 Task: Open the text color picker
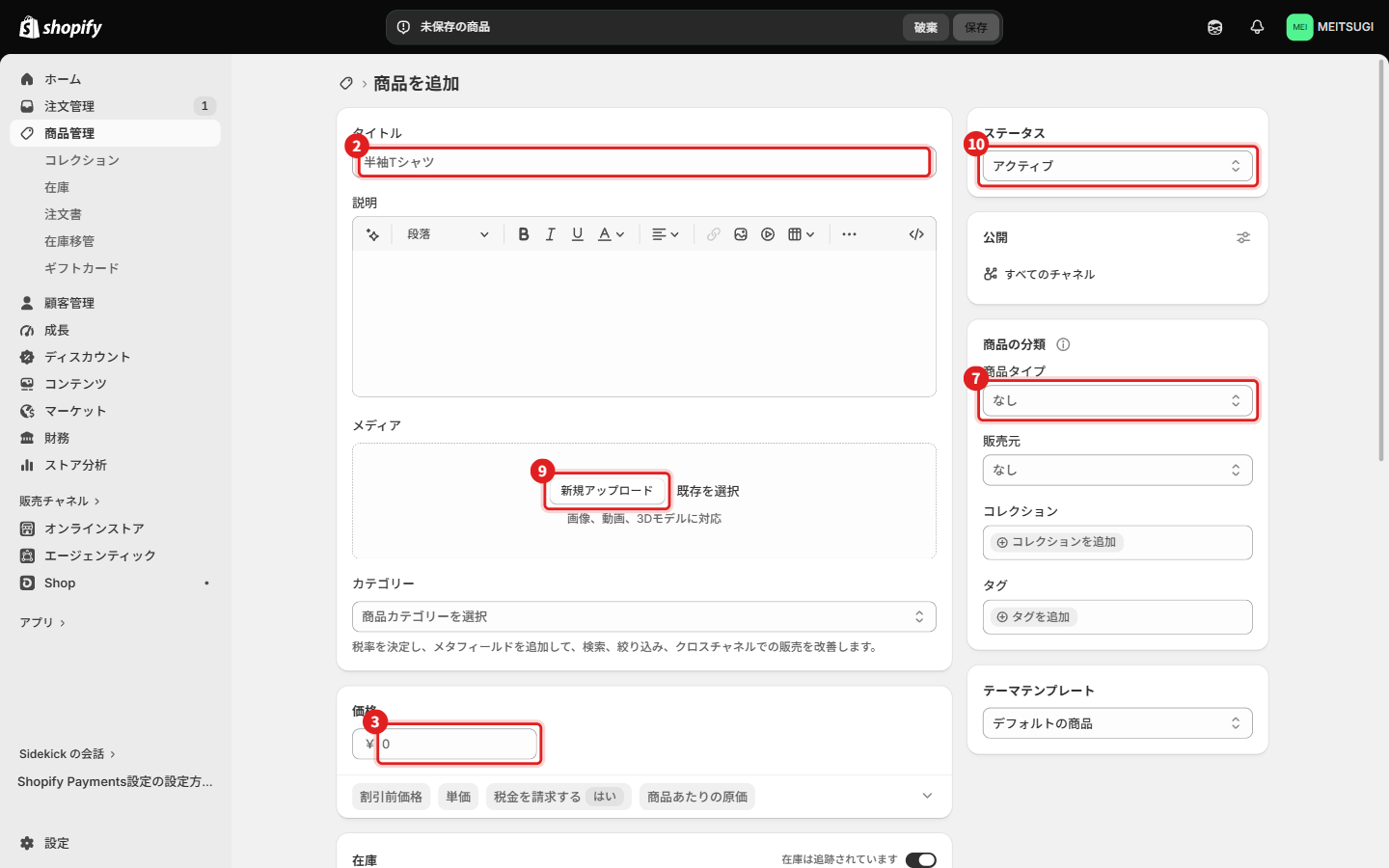coord(612,234)
